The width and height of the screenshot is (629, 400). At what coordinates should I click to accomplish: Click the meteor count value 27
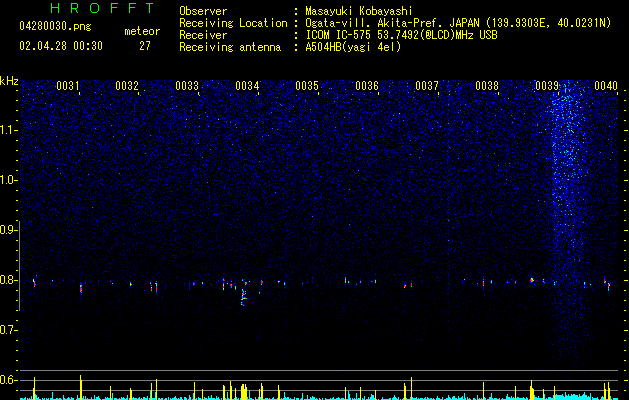[145, 46]
